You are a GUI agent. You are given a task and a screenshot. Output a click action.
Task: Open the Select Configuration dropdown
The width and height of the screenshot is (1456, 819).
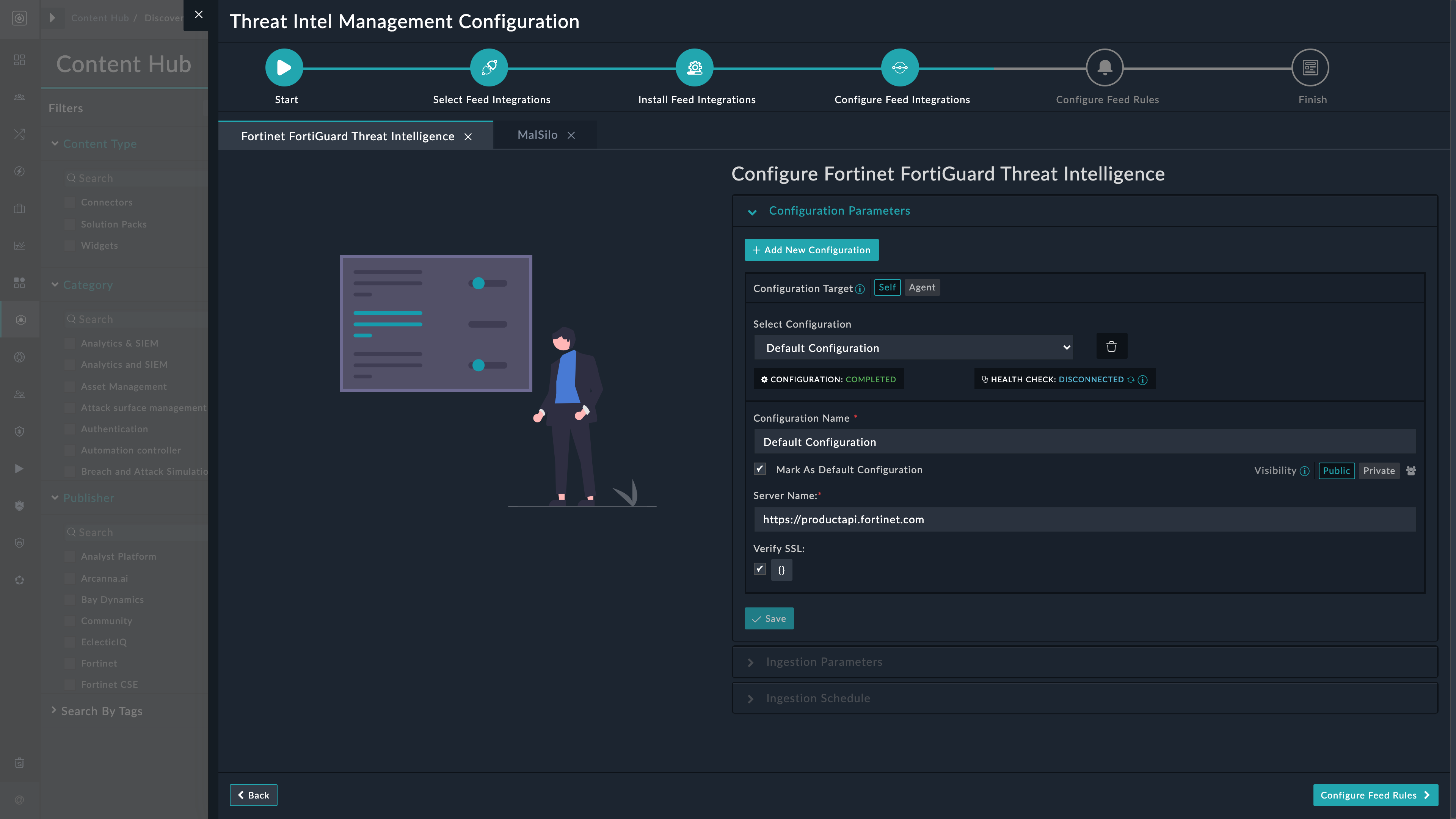tap(913, 348)
